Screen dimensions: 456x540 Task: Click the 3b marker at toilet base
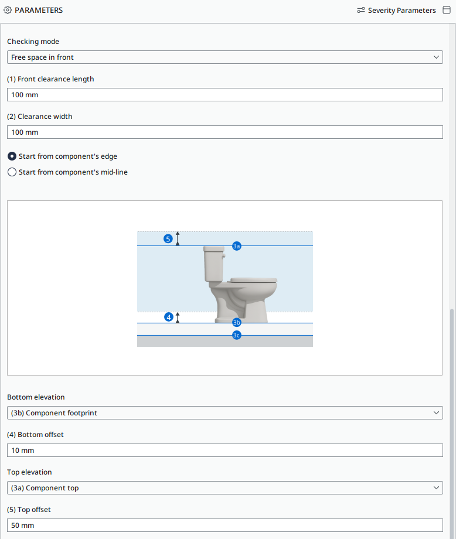point(237,323)
